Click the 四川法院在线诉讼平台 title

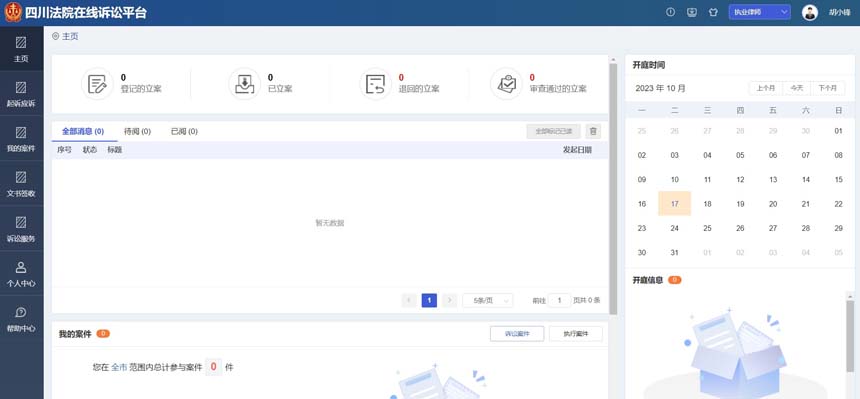(x=86, y=13)
